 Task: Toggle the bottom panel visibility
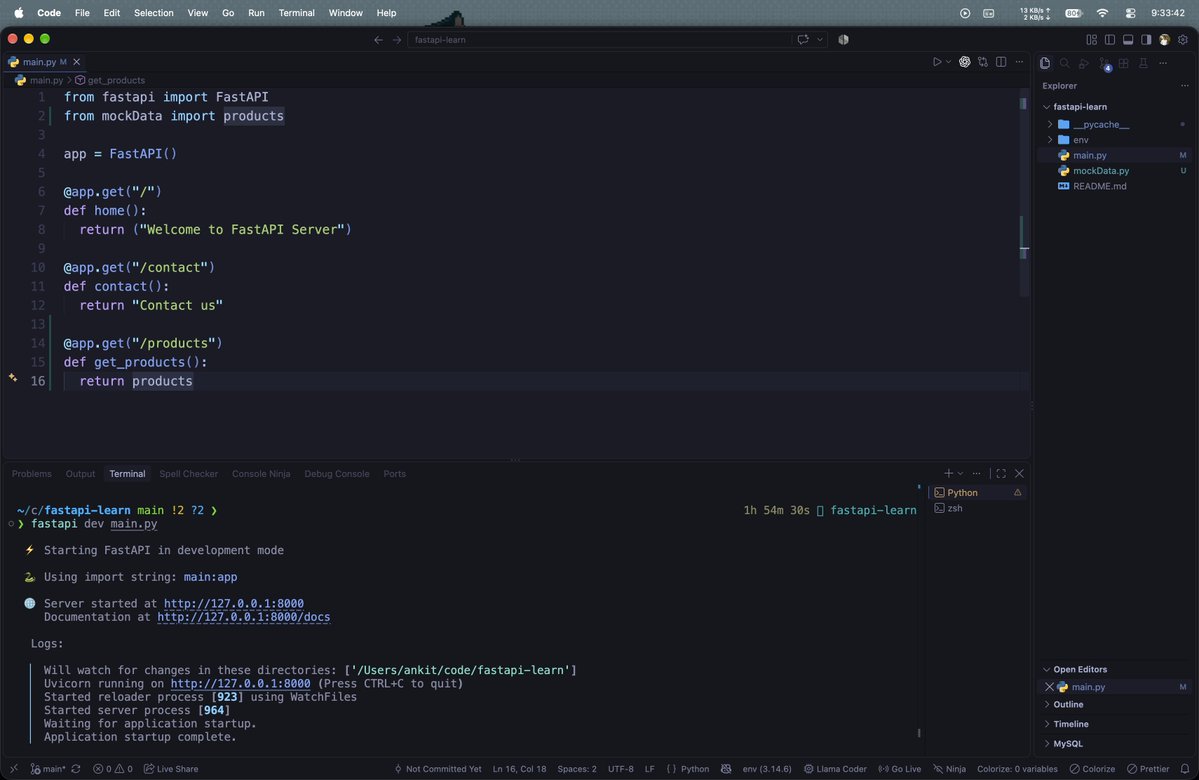(x=1128, y=40)
